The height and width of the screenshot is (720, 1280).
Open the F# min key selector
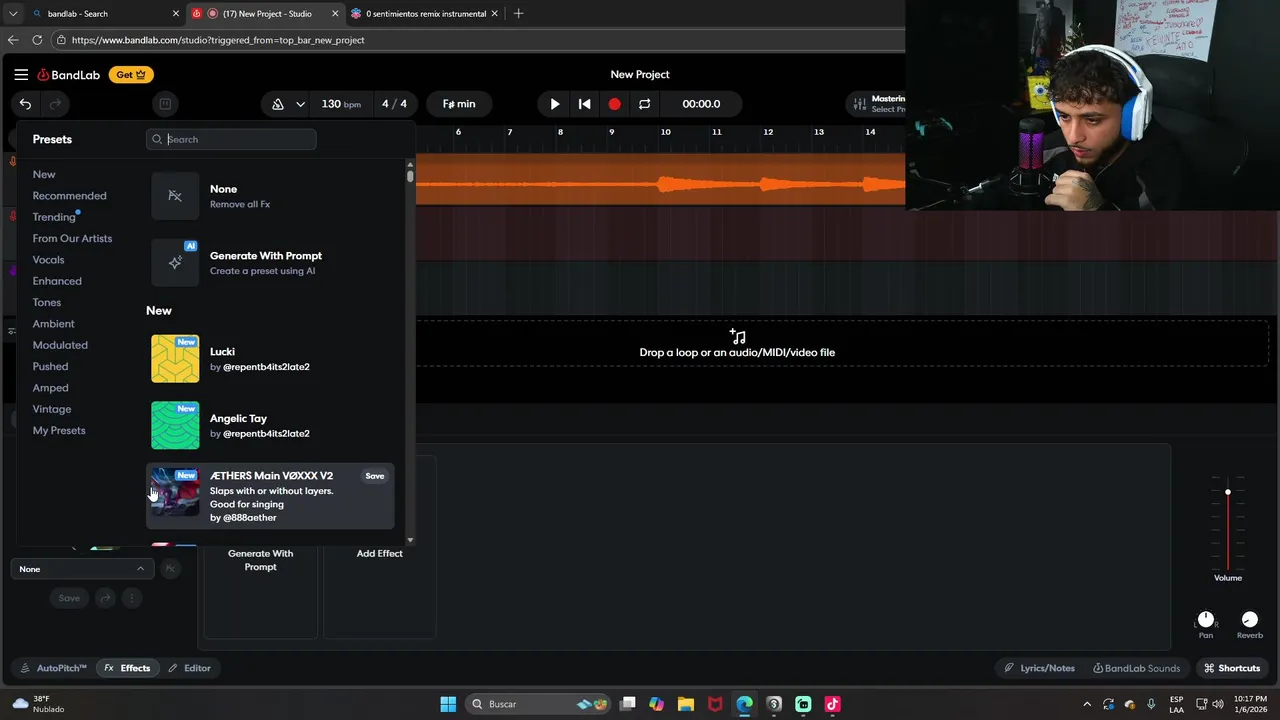pos(459,104)
